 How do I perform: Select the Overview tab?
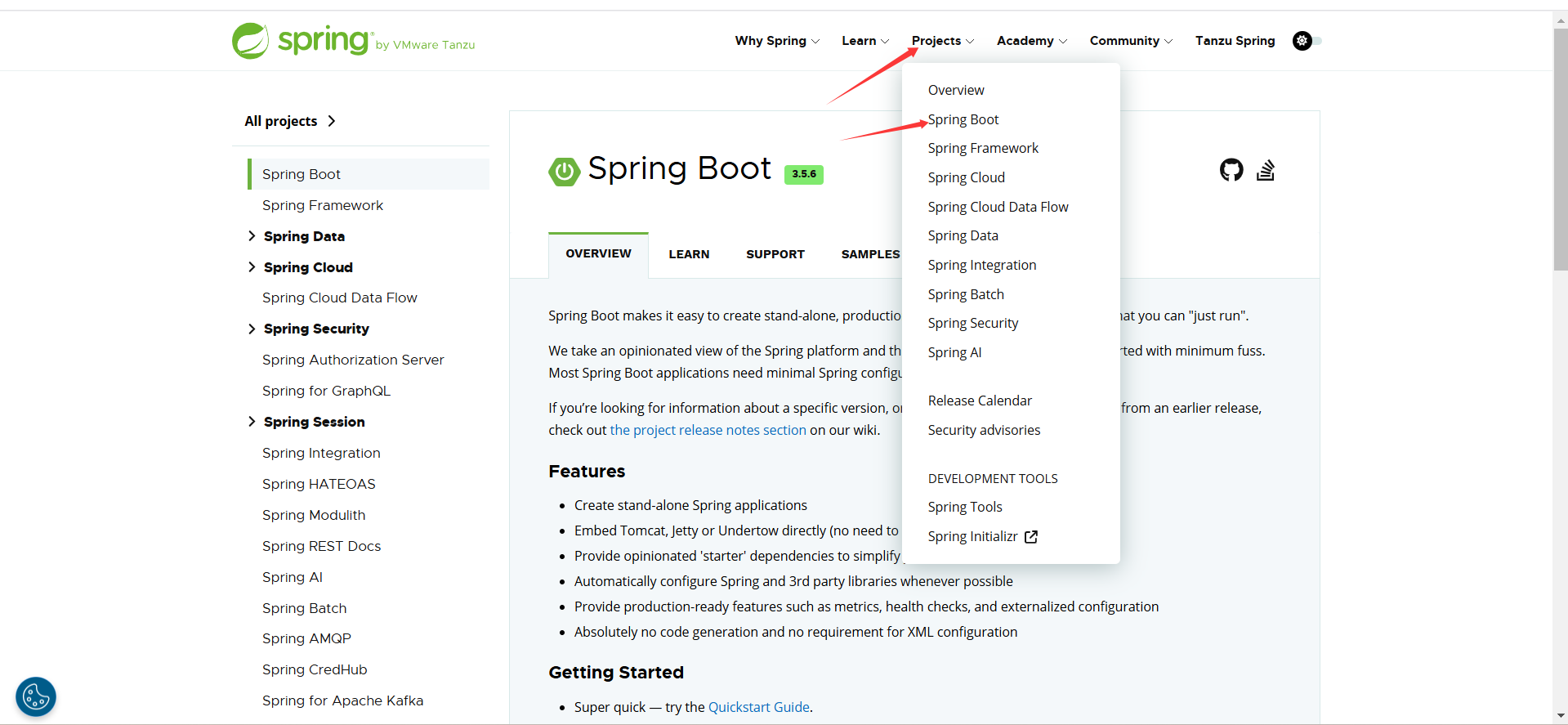point(598,254)
